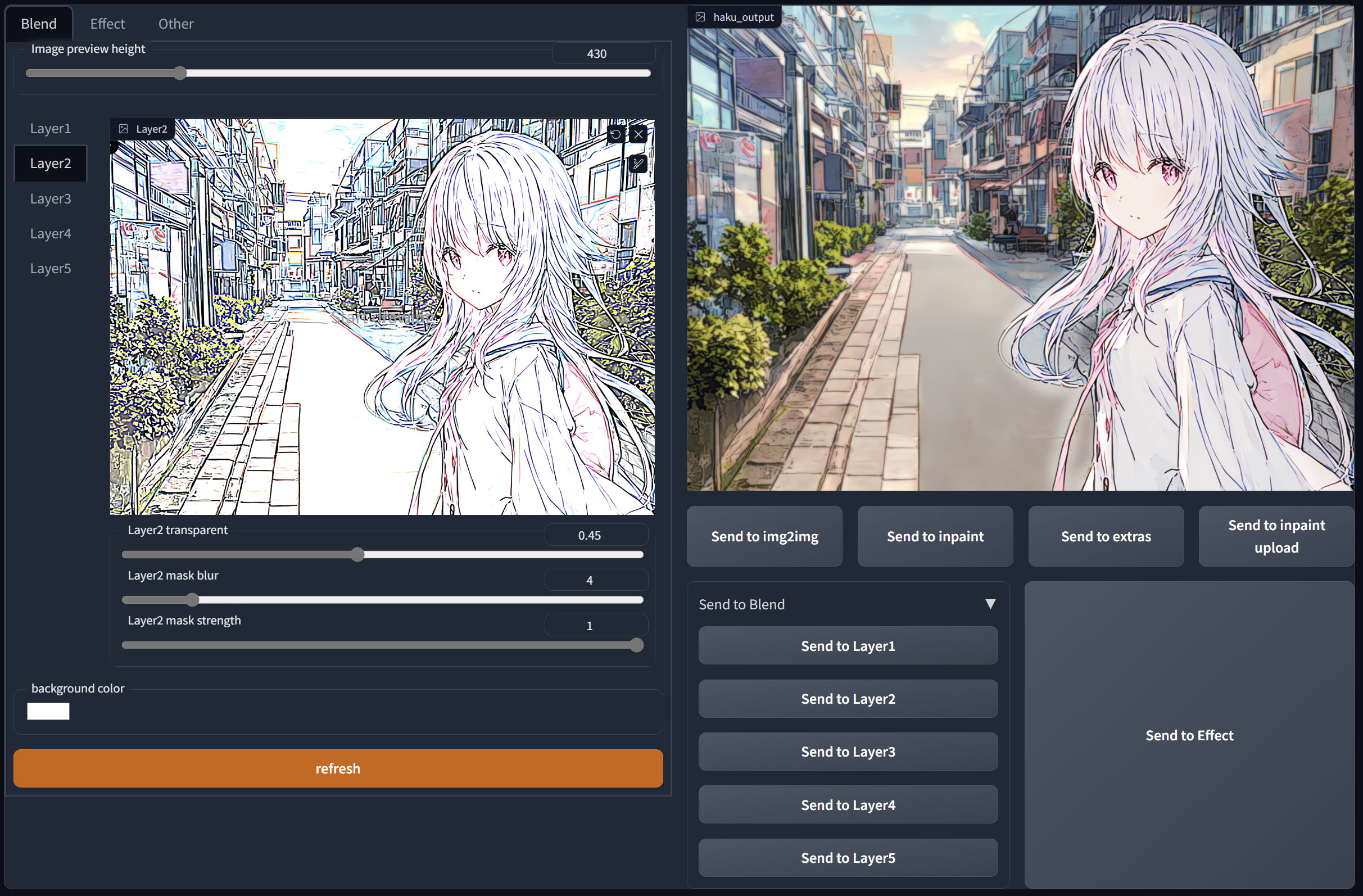Click Send to inpaint upload
1363x896 pixels.
1276,536
